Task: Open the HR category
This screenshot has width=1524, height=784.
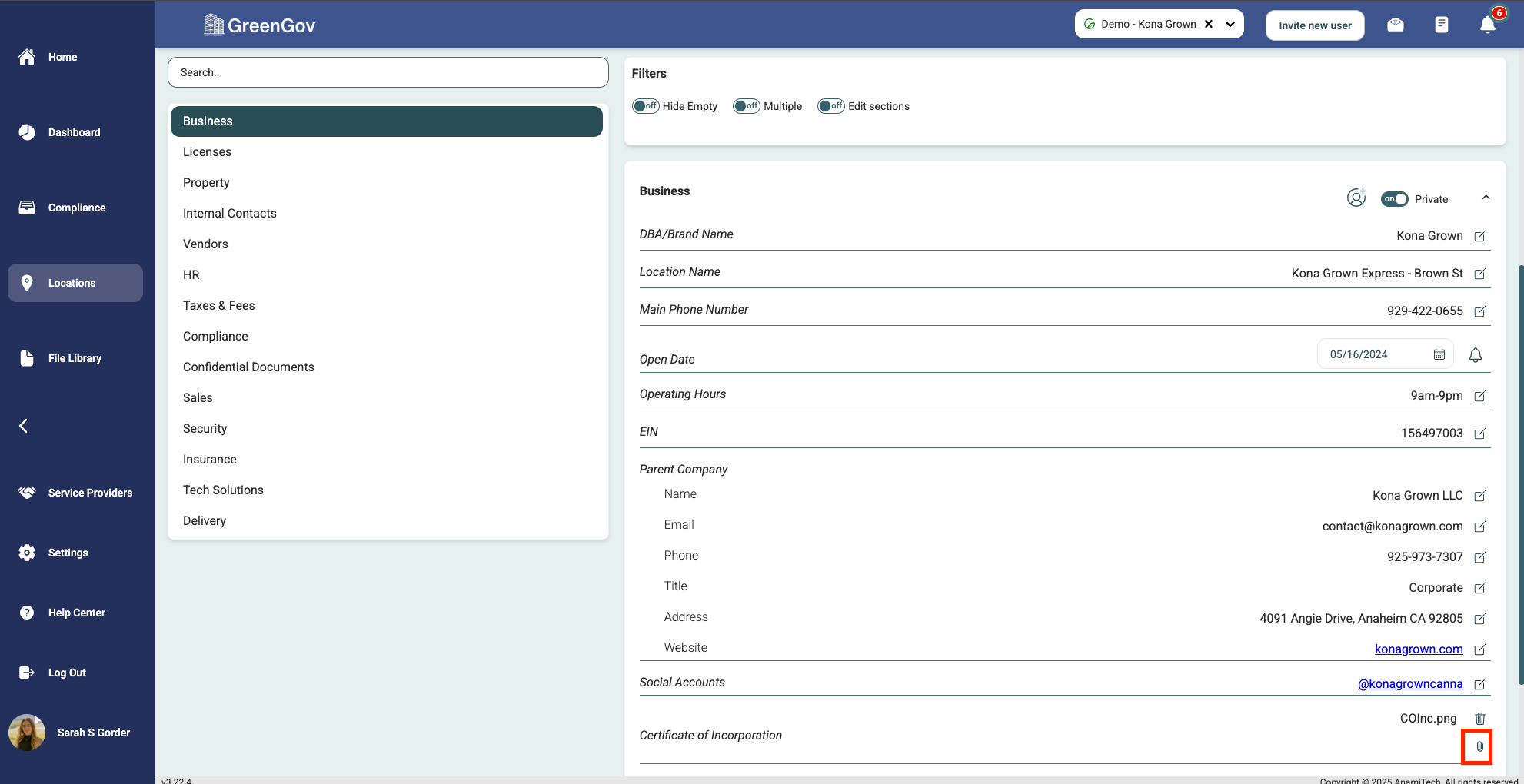Action: point(387,275)
